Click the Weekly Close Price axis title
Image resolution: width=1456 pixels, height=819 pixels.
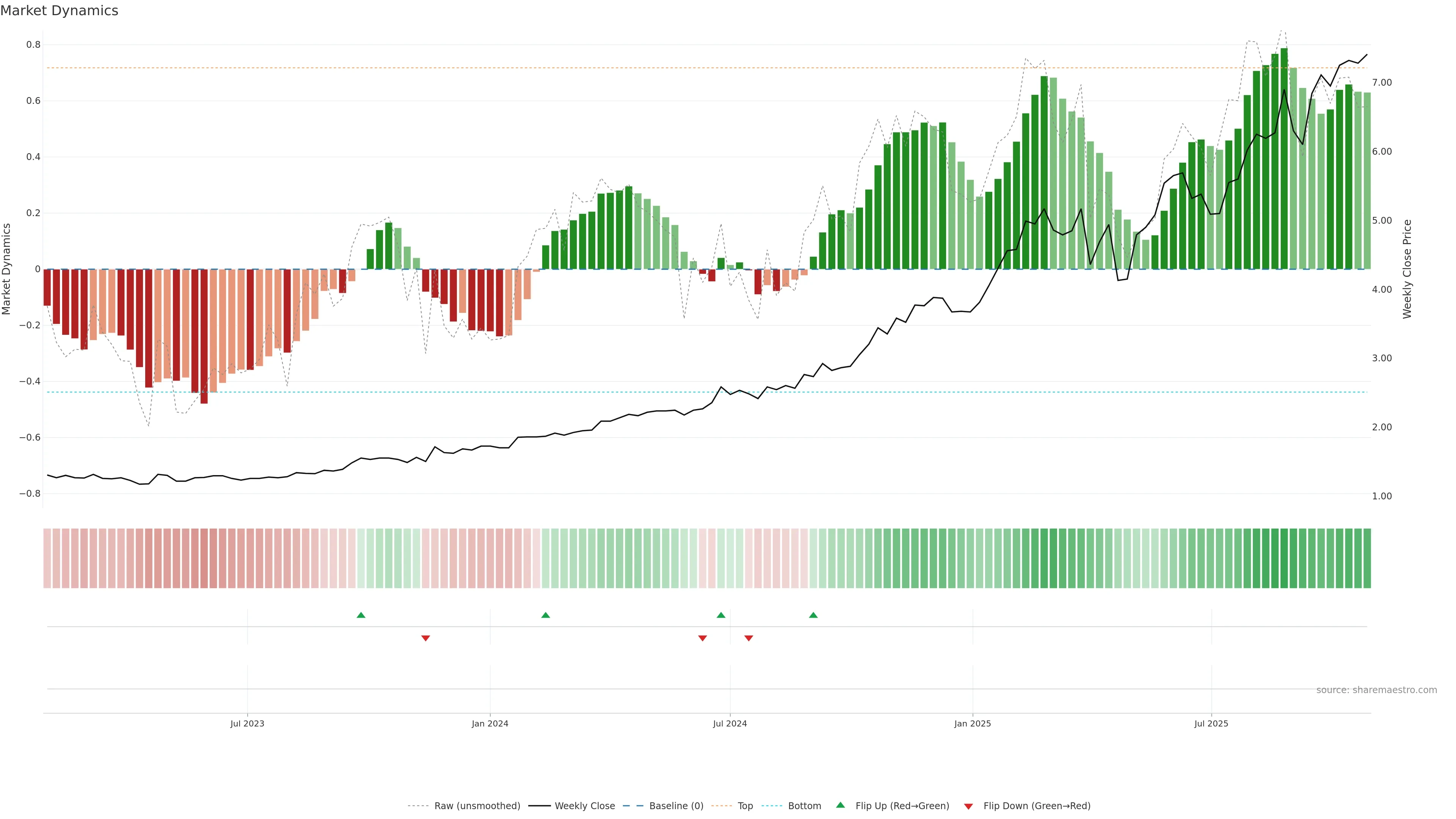pos(1407,269)
